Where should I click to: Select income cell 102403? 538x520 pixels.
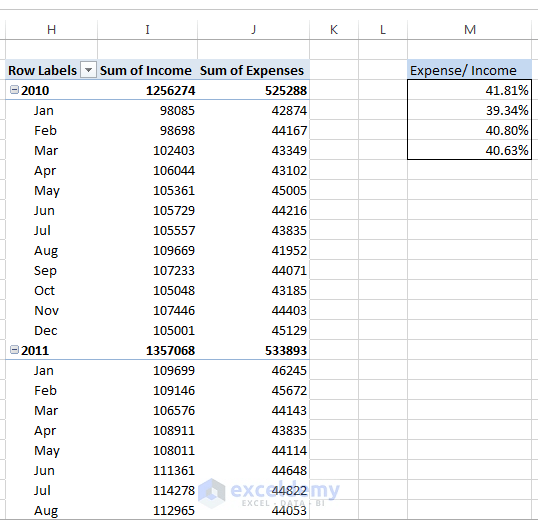[148, 150]
